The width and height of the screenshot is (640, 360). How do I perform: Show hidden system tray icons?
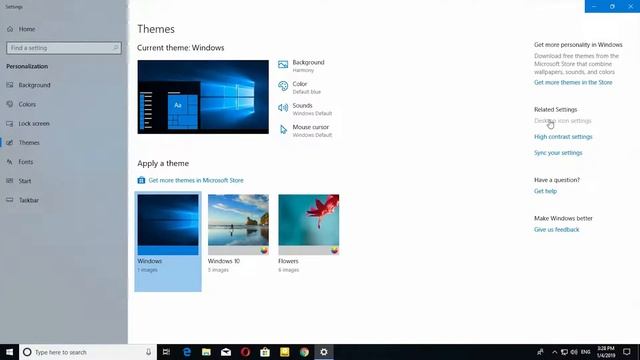(554, 352)
